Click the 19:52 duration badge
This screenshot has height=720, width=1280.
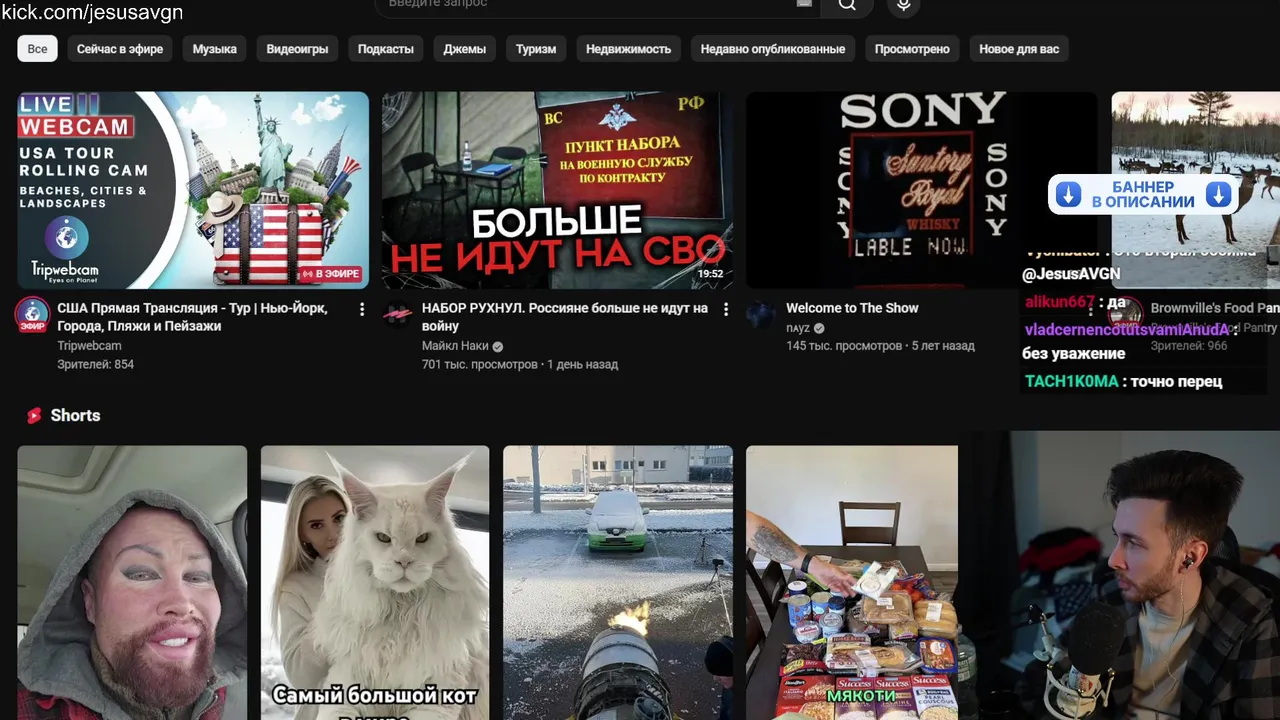[x=710, y=274]
